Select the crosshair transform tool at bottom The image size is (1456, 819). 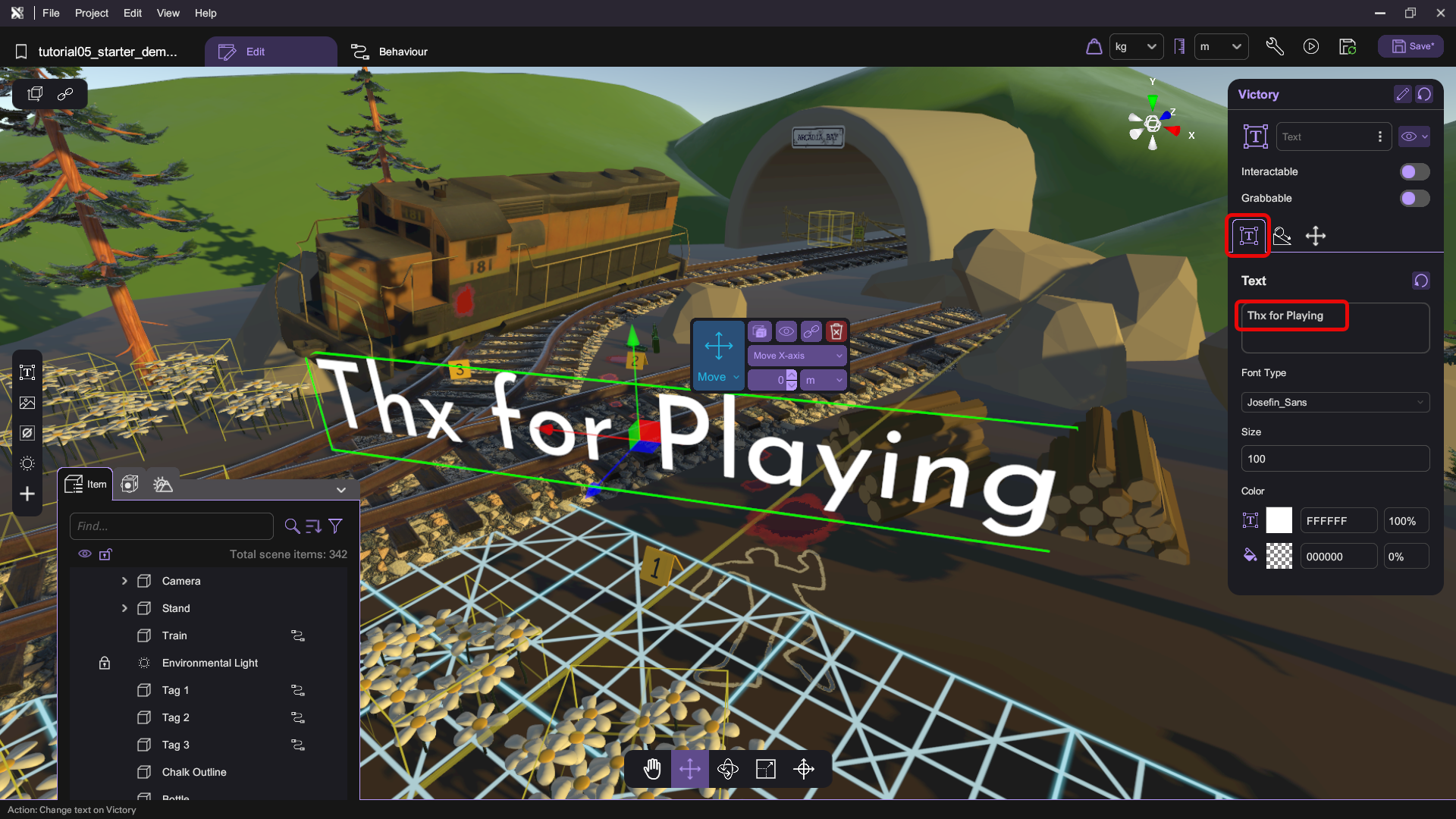804,769
